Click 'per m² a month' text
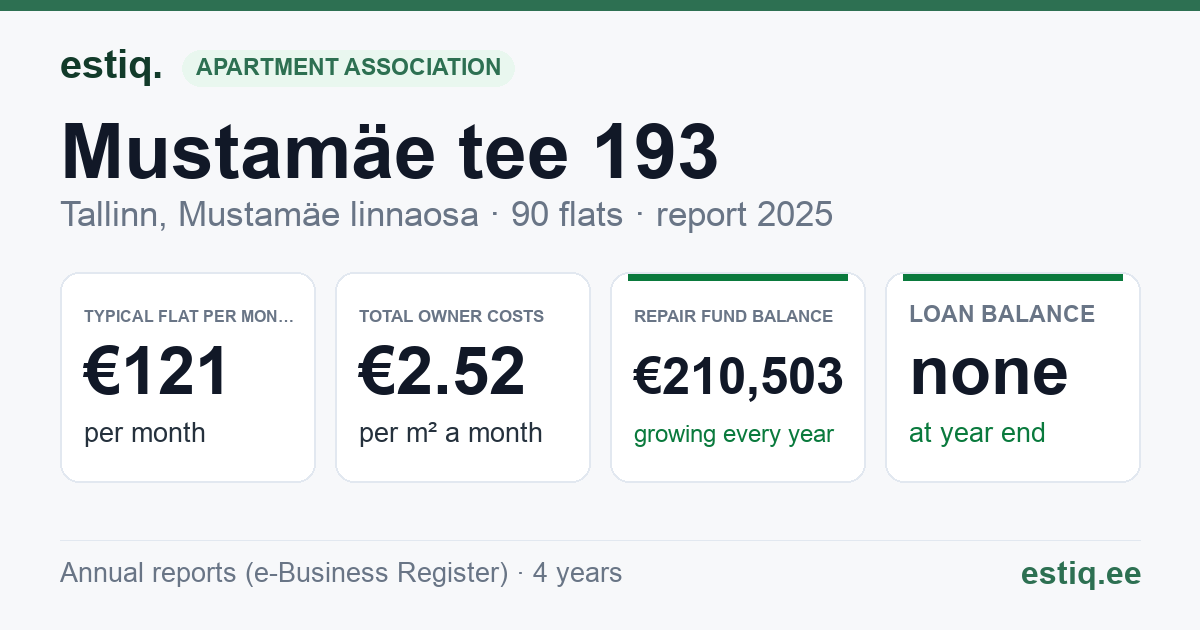Image resolution: width=1200 pixels, height=630 pixels. point(450,433)
